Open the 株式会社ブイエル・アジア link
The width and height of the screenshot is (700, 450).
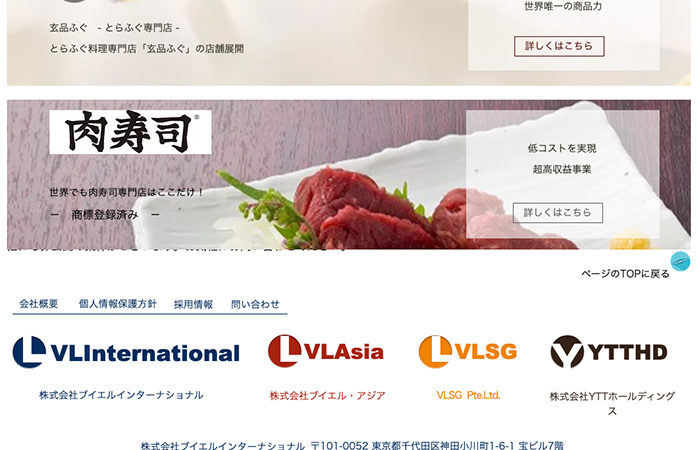327,396
